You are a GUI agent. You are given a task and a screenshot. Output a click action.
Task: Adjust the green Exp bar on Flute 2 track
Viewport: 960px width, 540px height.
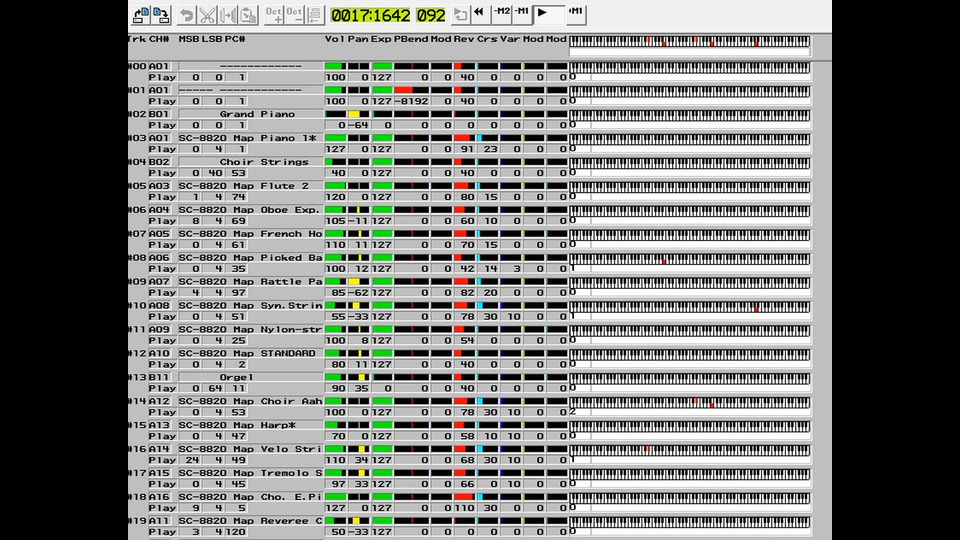381,186
